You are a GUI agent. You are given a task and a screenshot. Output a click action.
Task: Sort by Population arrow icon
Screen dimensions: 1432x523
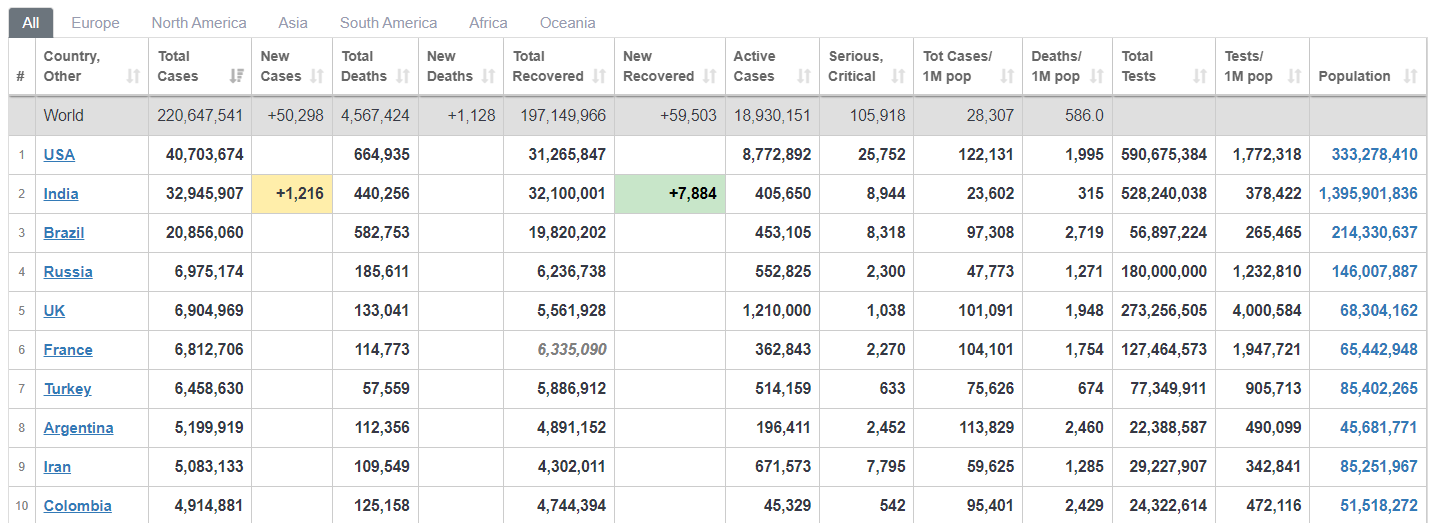1411,76
